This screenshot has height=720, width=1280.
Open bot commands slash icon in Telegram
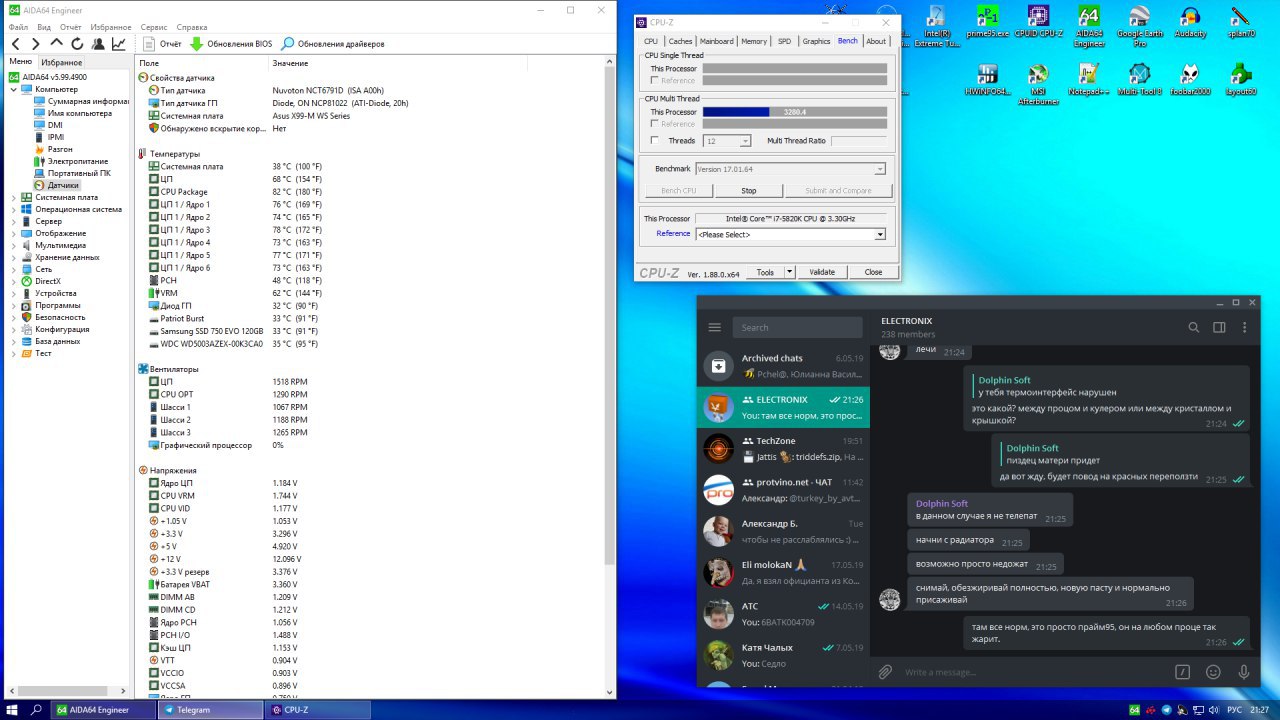(1182, 672)
